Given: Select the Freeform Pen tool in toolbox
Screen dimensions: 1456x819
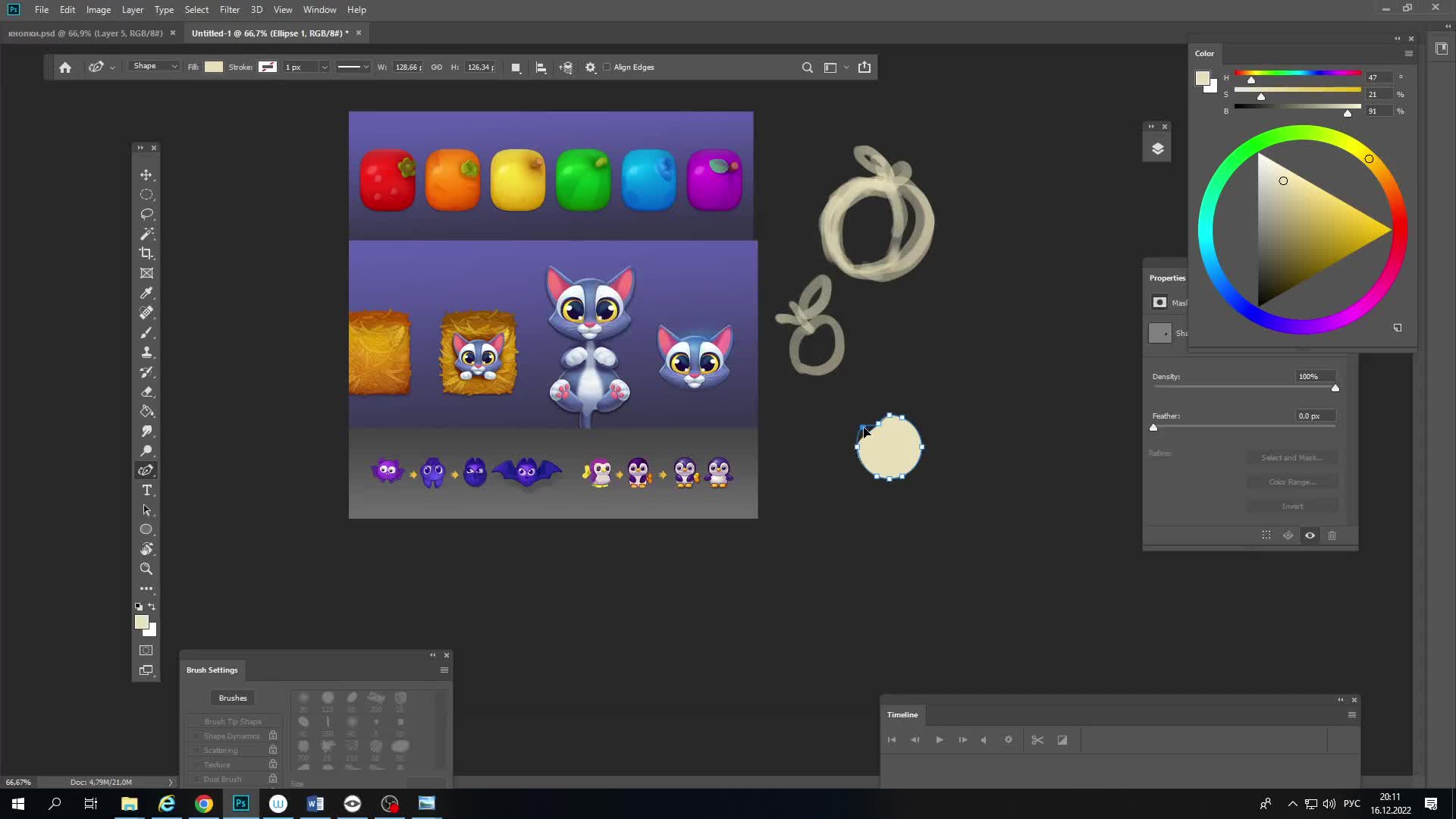Looking at the screenshot, I should pyautogui.click(x=146, y=470).
